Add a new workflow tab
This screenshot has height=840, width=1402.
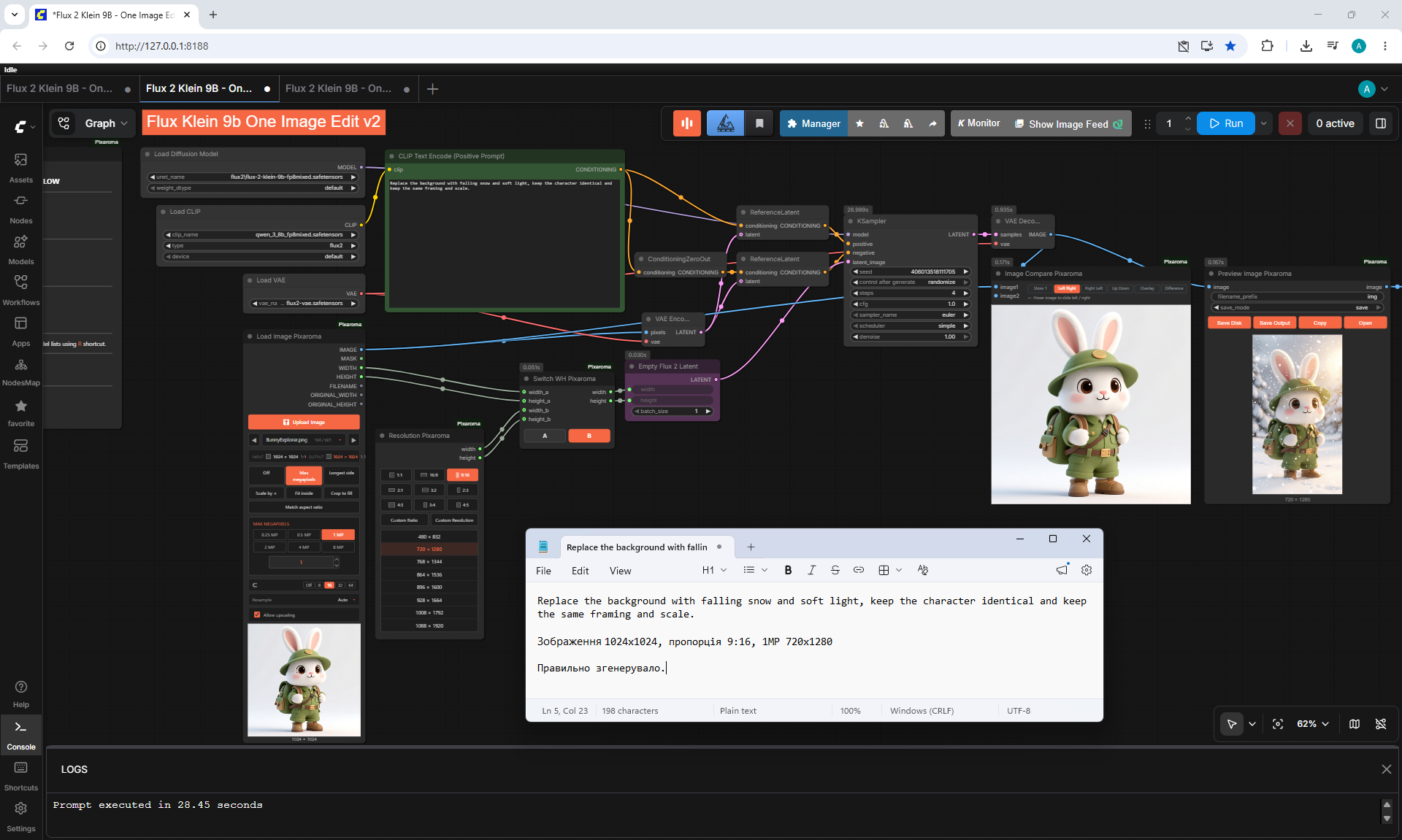432,89
